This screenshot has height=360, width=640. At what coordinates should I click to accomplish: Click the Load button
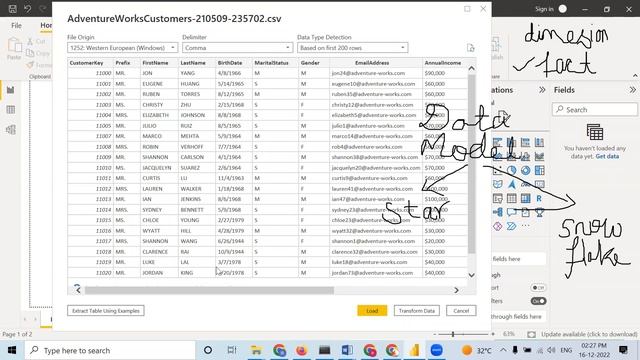372,311
